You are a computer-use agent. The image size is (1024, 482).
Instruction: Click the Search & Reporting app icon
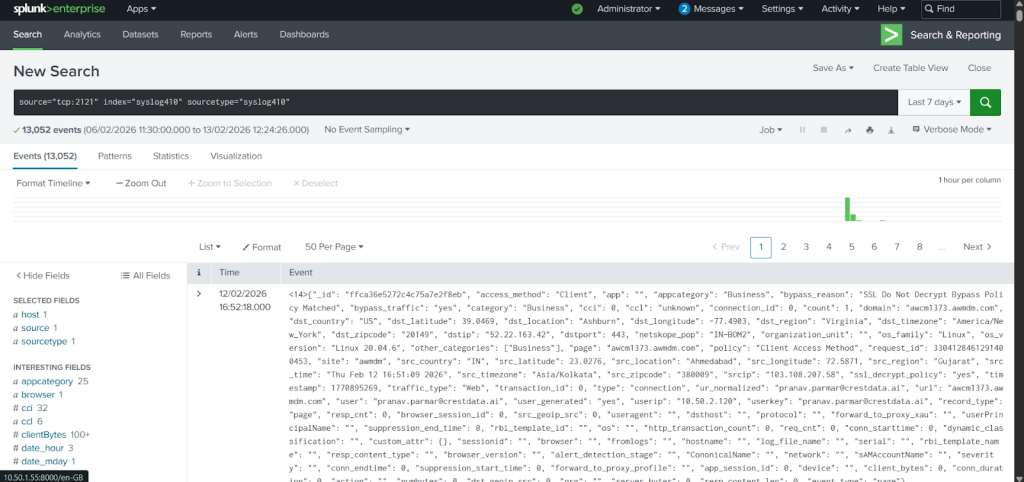891,35
